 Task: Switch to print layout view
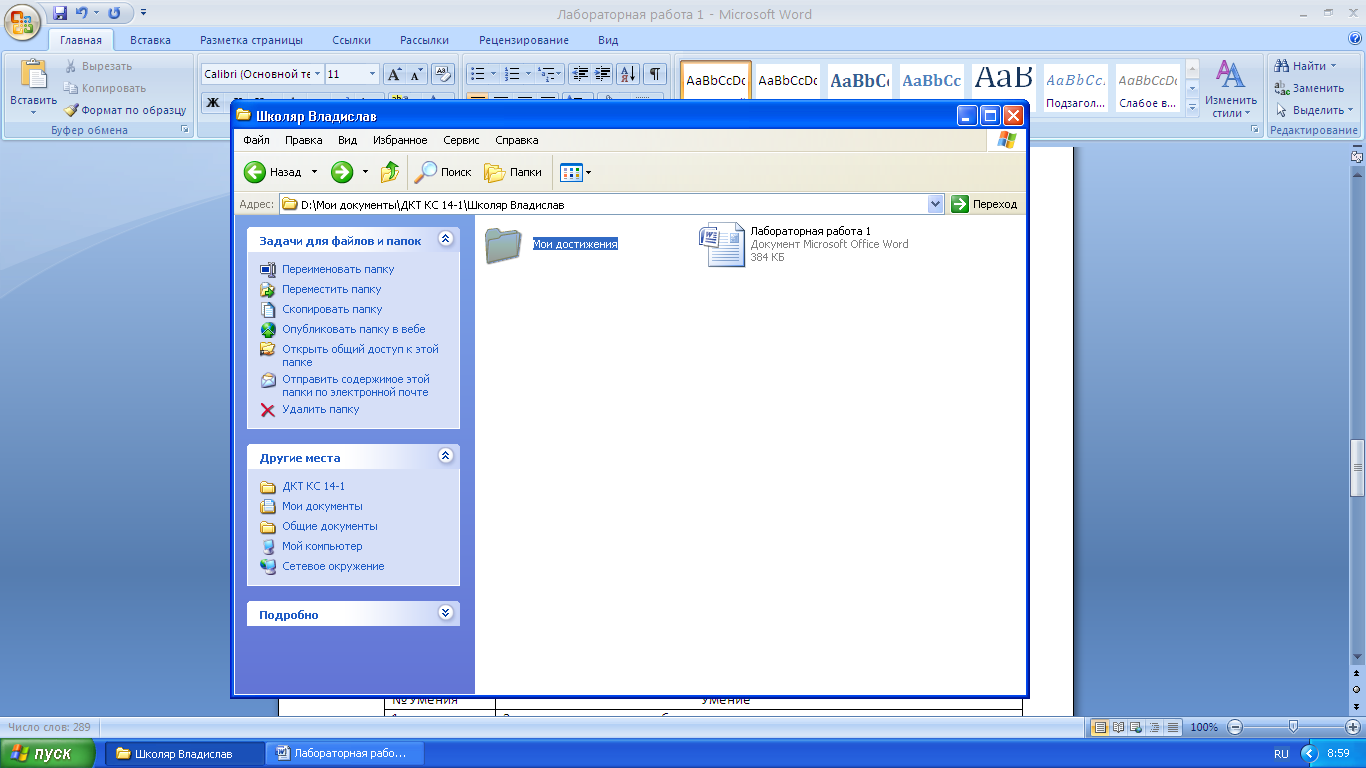pyautogui.click(x=1101, y=727)
